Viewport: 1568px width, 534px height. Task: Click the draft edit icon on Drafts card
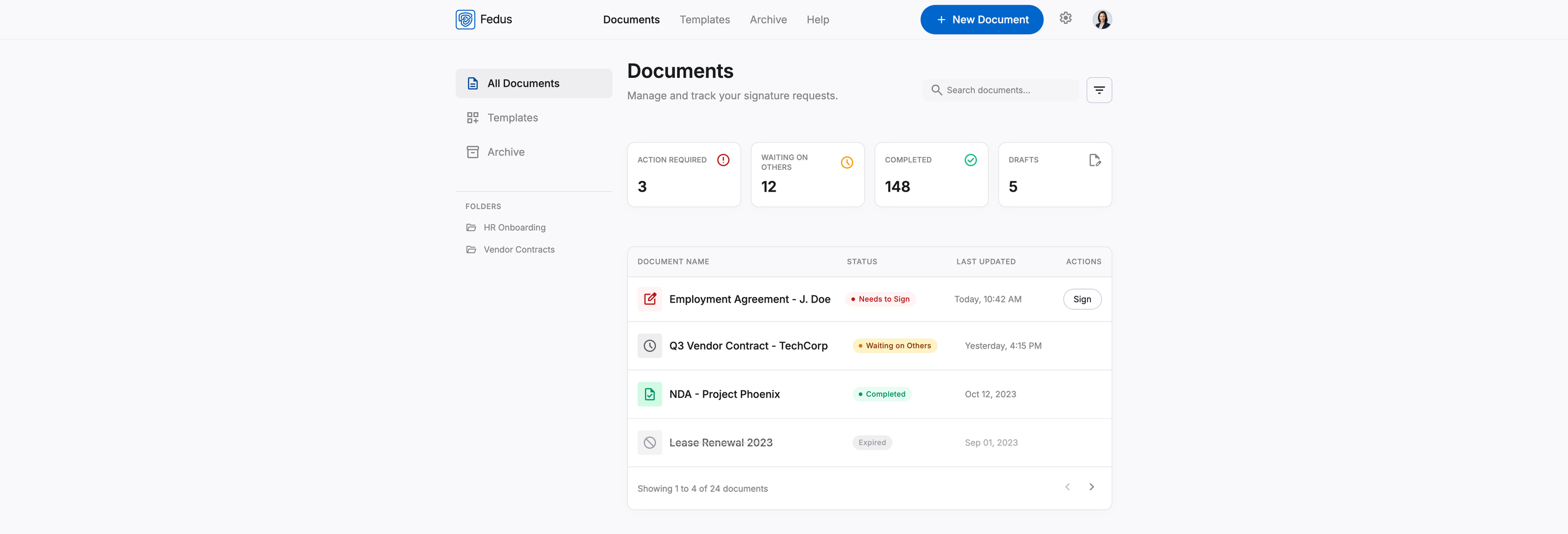coord(1094,160)
